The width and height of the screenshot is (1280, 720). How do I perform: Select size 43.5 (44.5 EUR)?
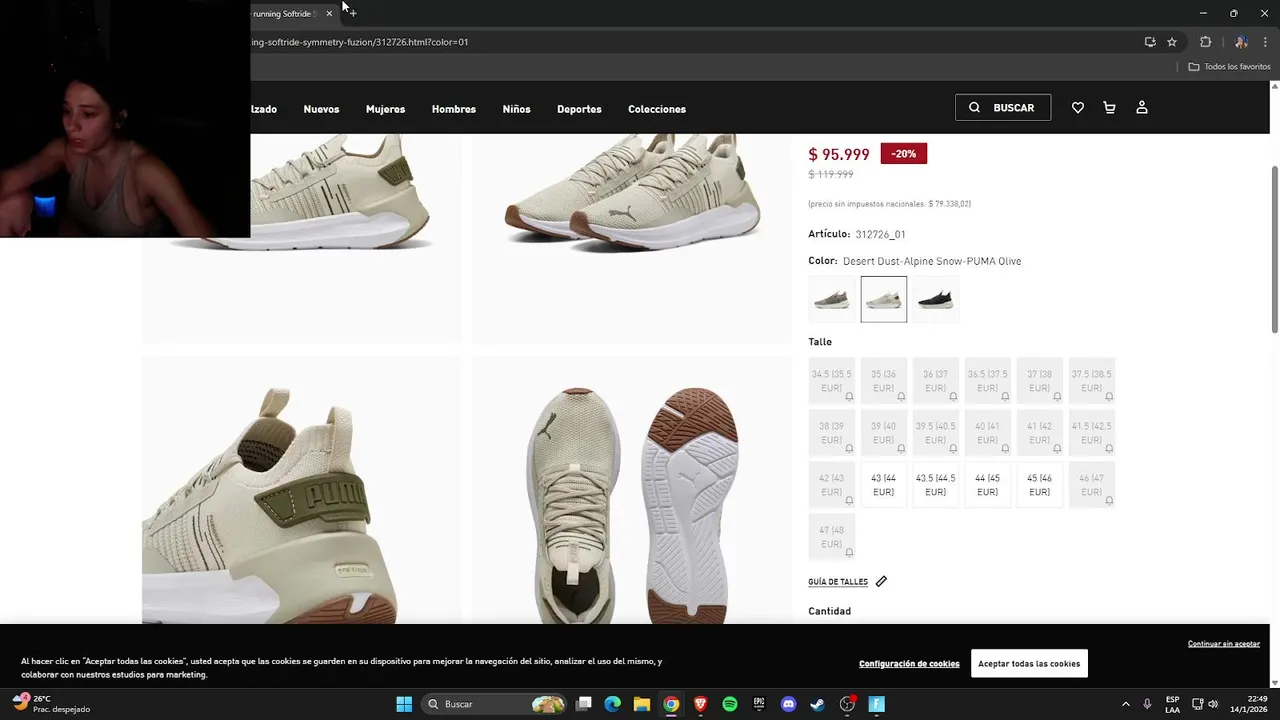(935, 485)
